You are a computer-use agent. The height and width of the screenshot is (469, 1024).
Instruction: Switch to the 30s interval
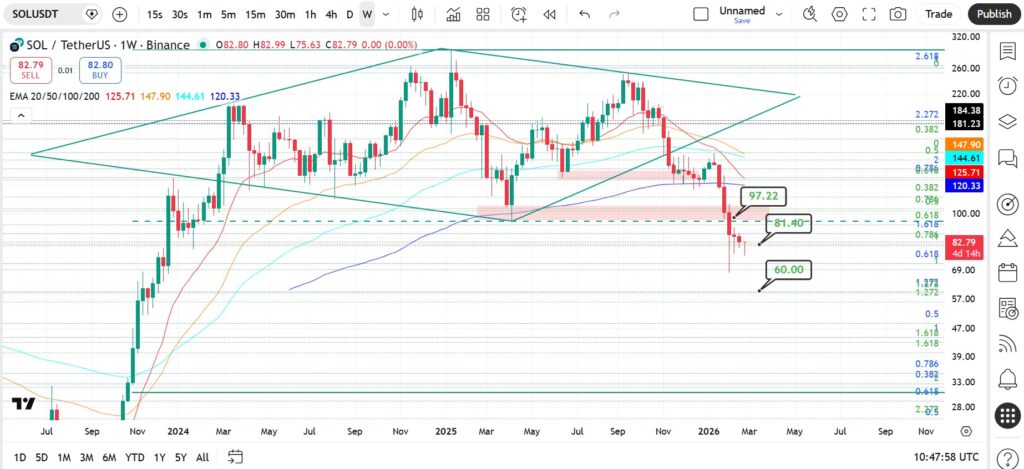[180, 14]
